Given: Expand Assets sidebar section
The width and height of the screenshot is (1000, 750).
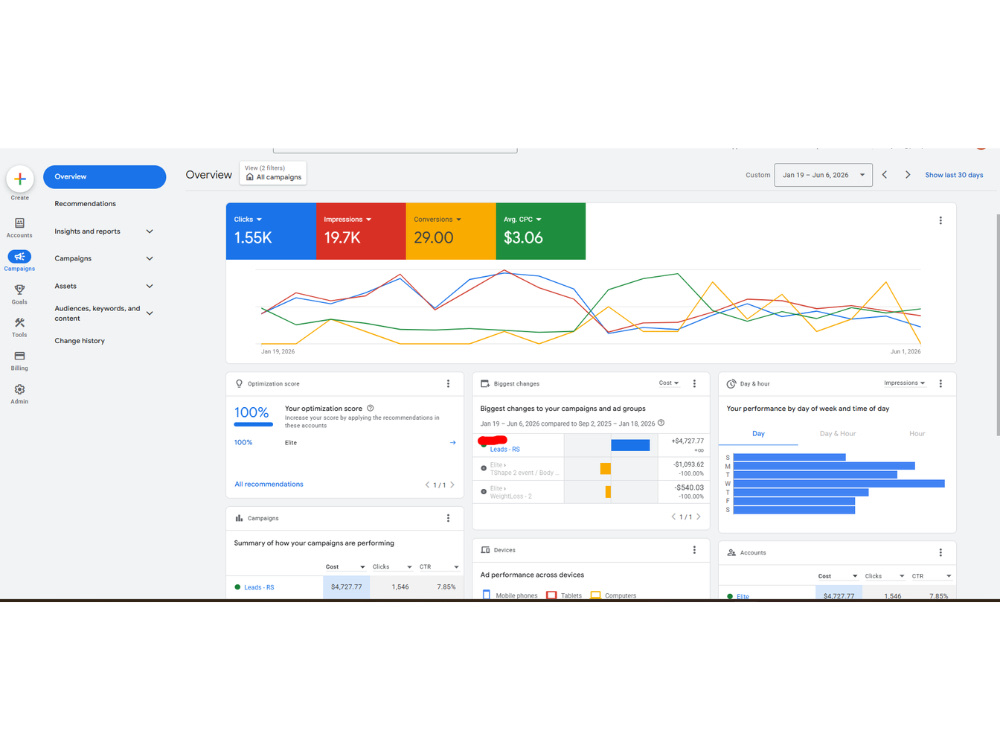Looking at the screenshot, I should pyautogui.click(x=149, y=286).
